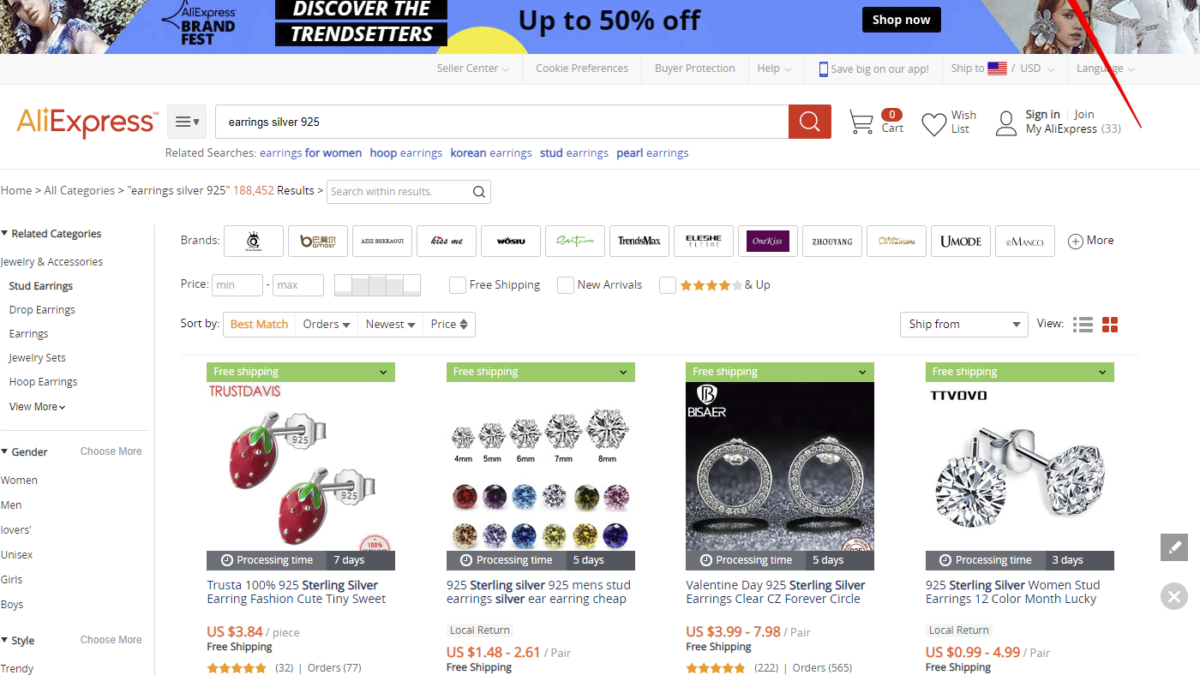Screen dimensions: 1200x675
Task: Open the Seller Center menu
Action: (472, 69)
